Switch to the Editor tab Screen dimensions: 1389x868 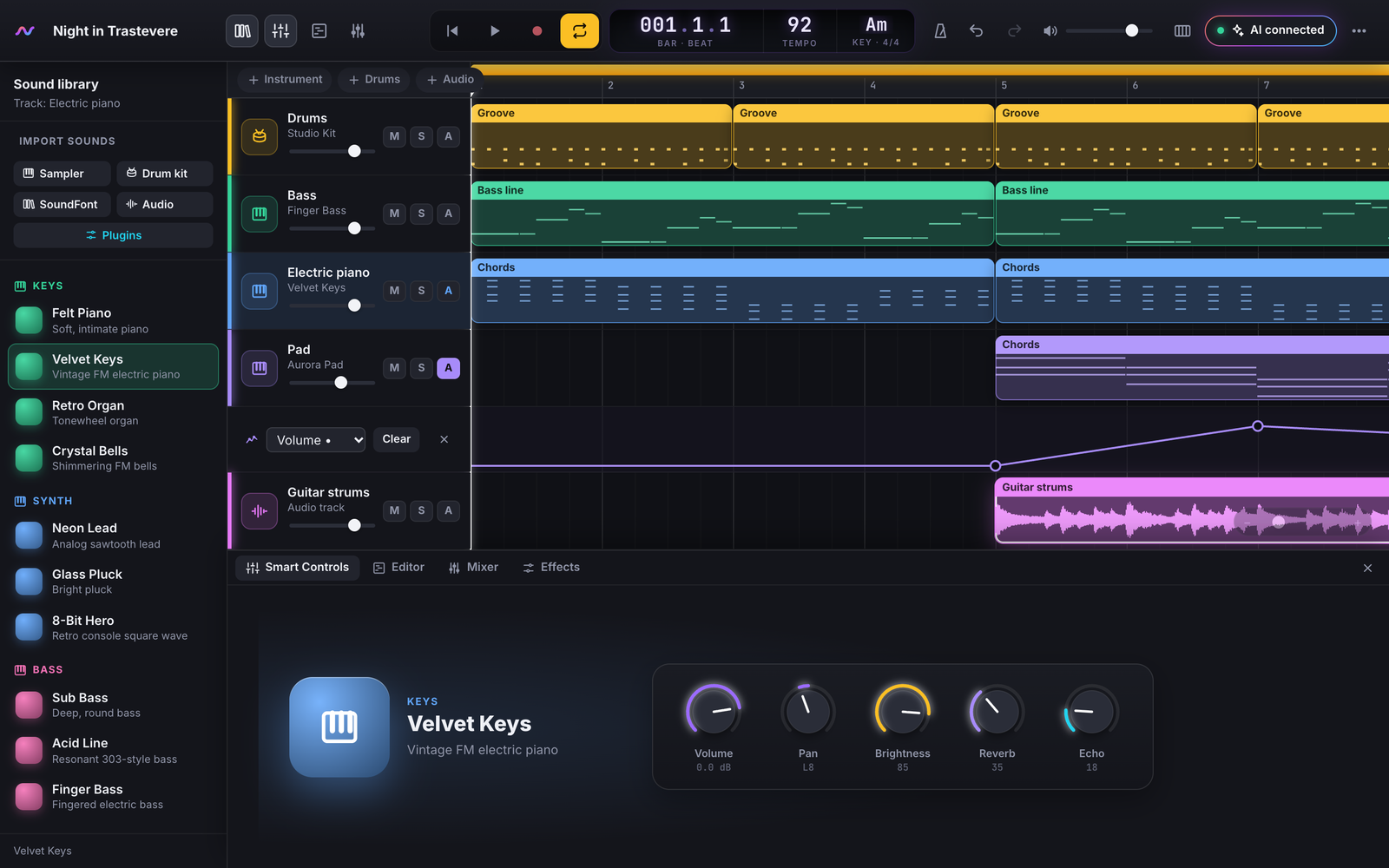pos(399,568)
